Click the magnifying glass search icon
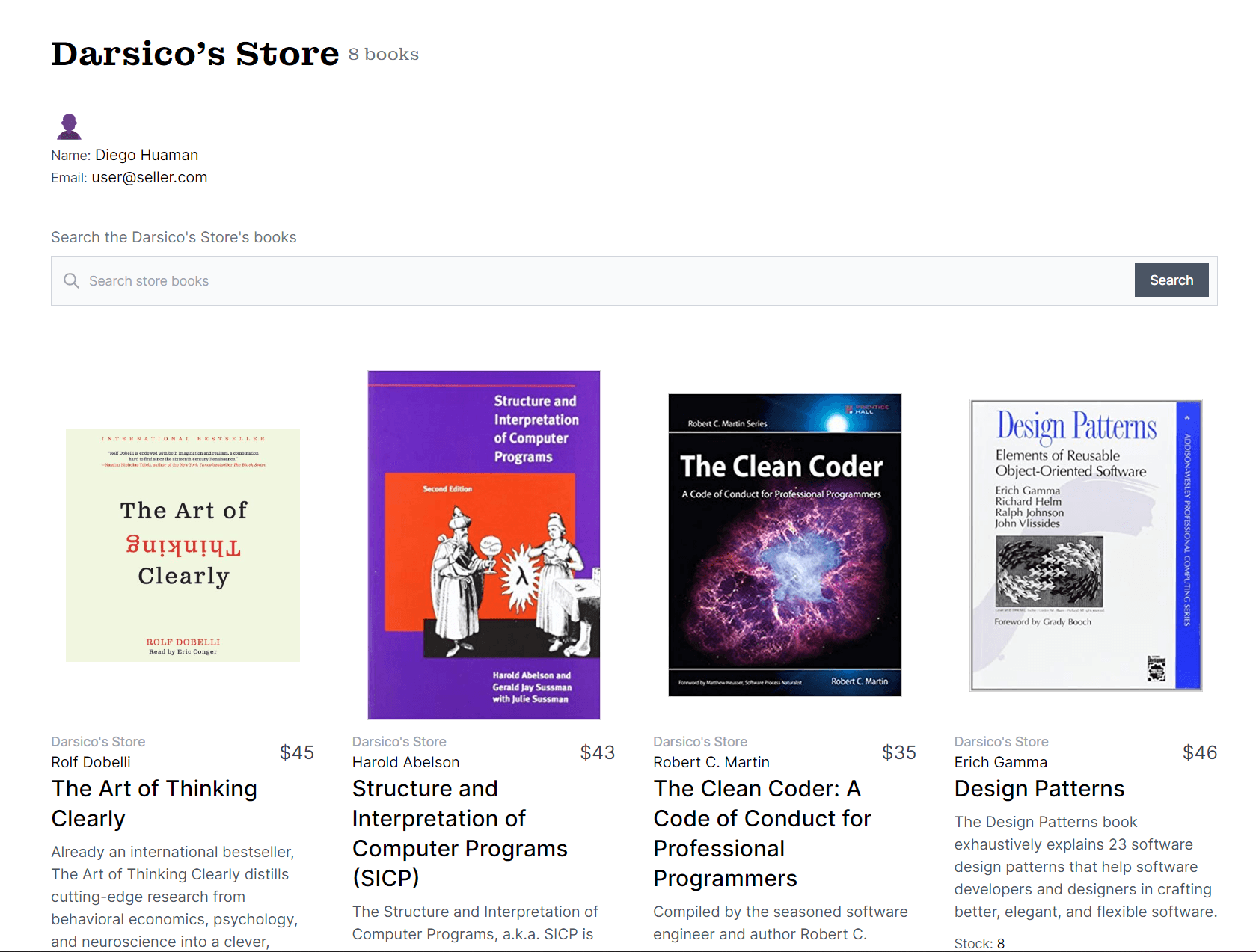Viewport: 1256px width, 952px height. point(71,280)
